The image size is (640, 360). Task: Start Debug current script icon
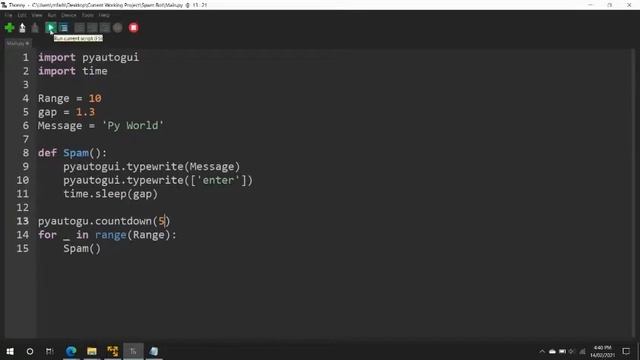(x=64, y=28)
